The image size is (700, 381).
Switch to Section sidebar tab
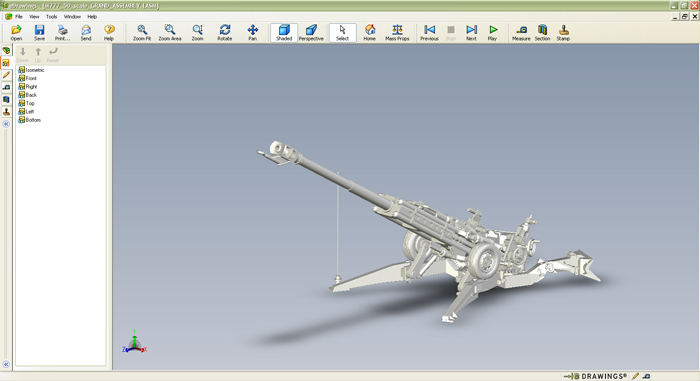point(6,99)
